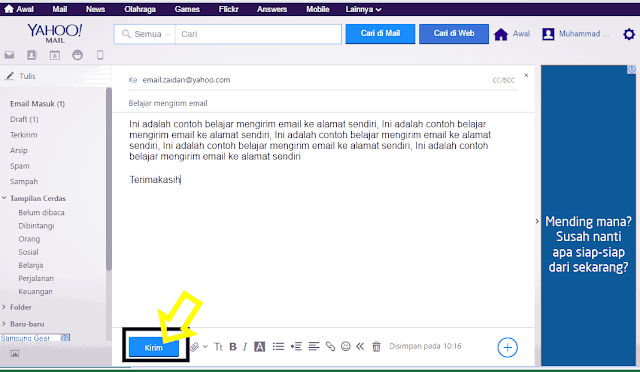Select the Belanja smart view
The width and height of the screenshot is (640, 372).
31,265
